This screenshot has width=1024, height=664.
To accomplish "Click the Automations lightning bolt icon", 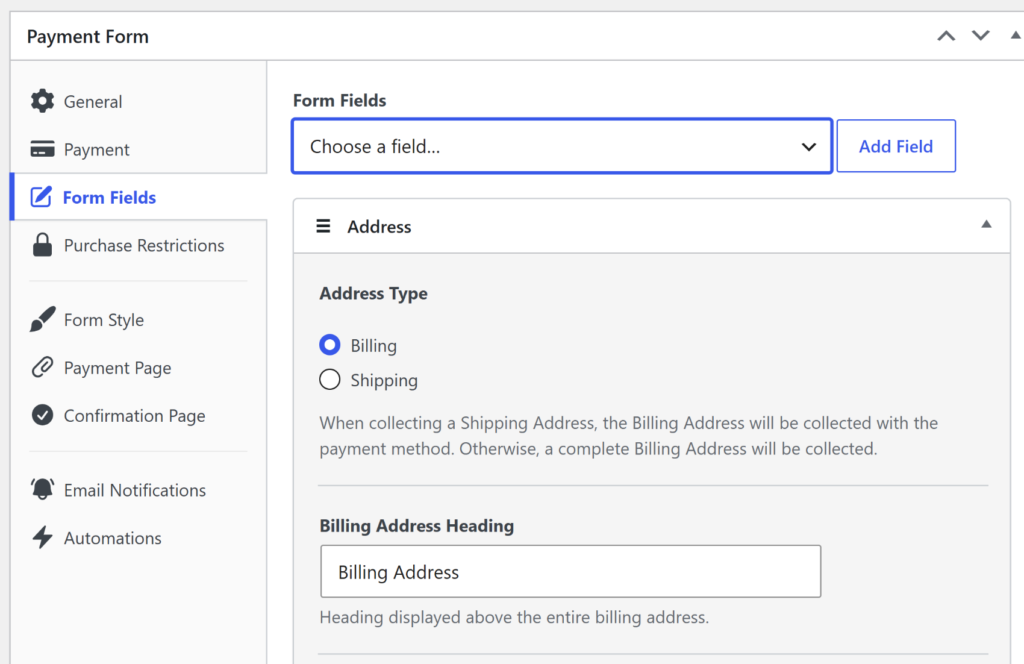I will [42, 537].
